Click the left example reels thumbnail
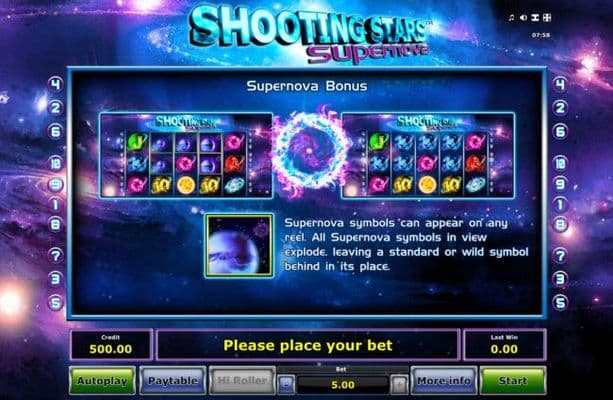The image size is (613, 400). click(x=186, y=156)
